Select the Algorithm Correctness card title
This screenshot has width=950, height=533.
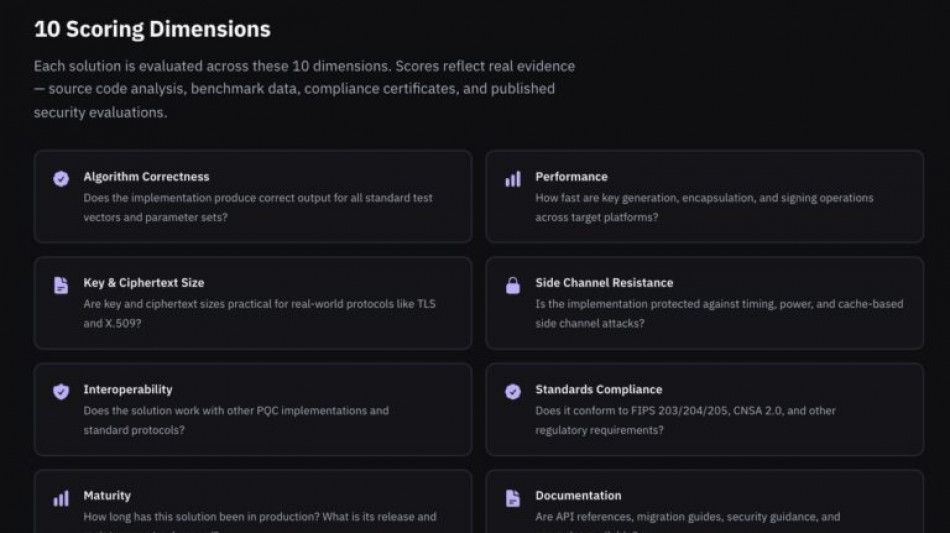[x=146, y=177]
